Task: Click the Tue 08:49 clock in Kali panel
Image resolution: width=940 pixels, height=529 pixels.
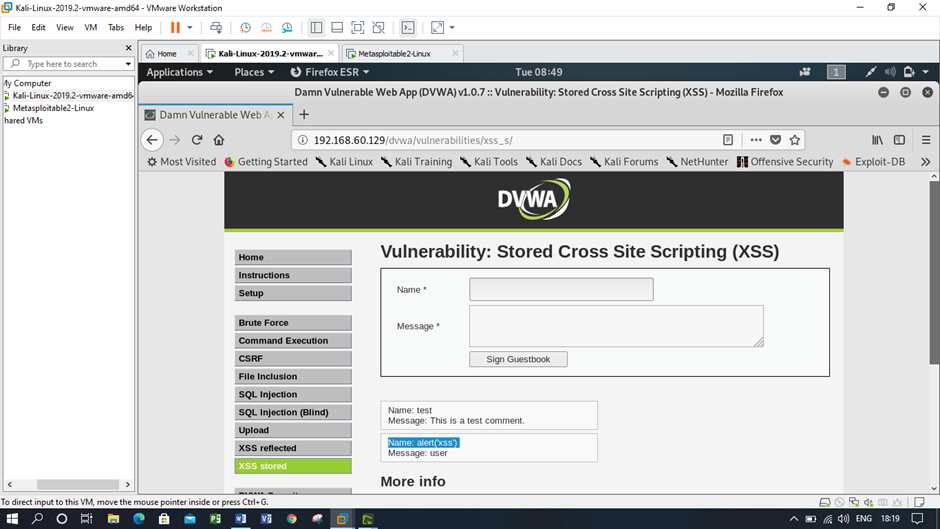Action: click(538, 72)
